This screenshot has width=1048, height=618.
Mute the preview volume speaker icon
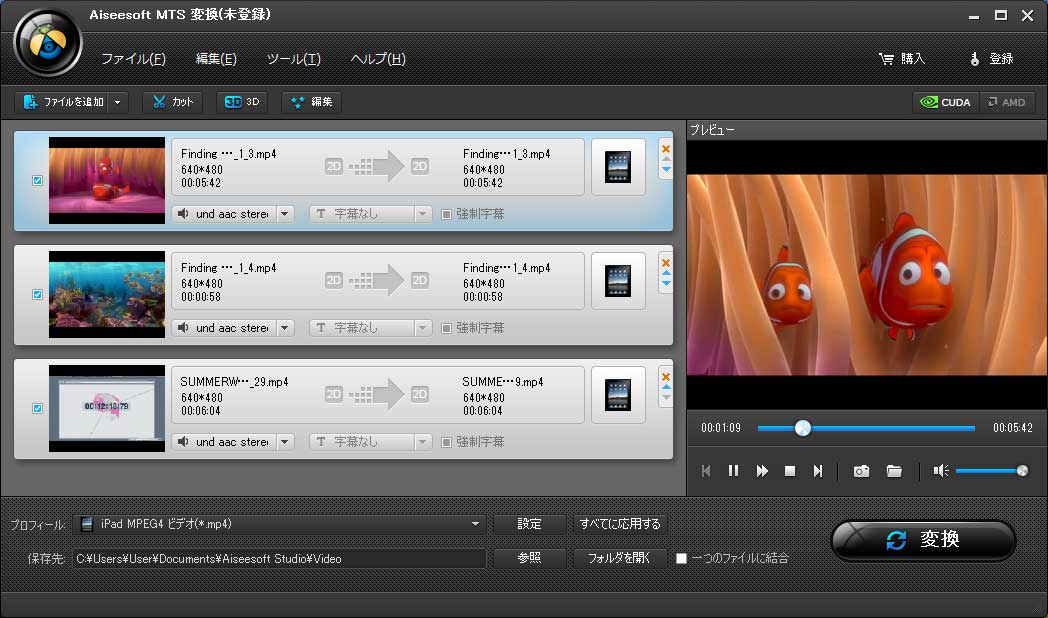[x=941, y=471]
